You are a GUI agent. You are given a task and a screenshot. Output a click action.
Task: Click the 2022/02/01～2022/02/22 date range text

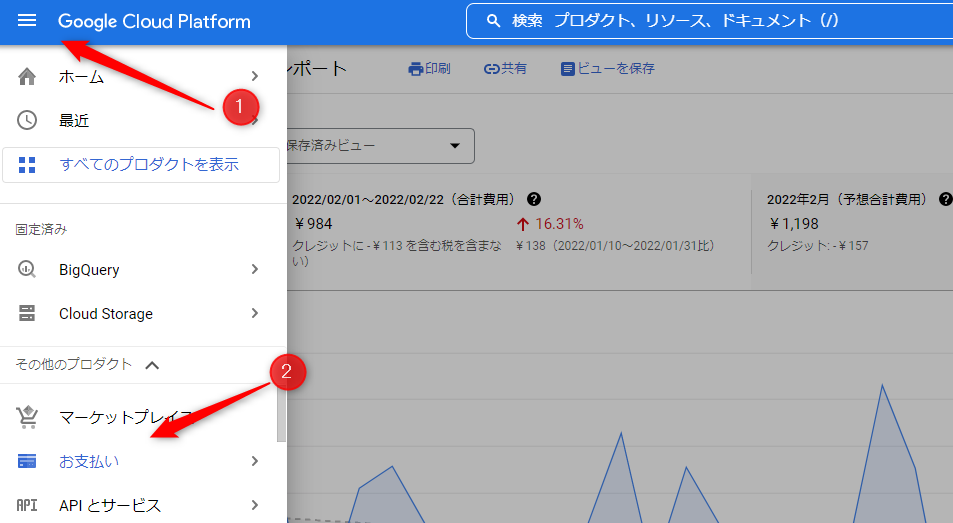(x=369, y=199)
